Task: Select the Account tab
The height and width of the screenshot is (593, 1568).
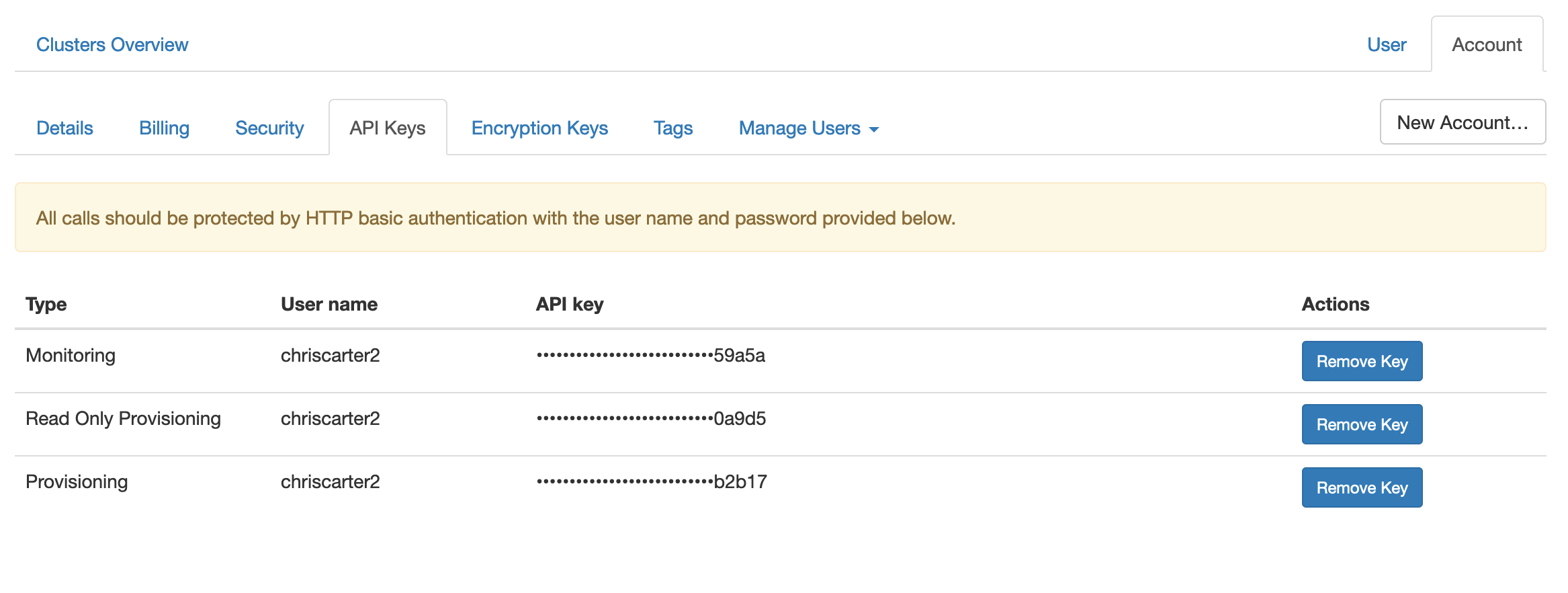Action: tap(1487, 44)
